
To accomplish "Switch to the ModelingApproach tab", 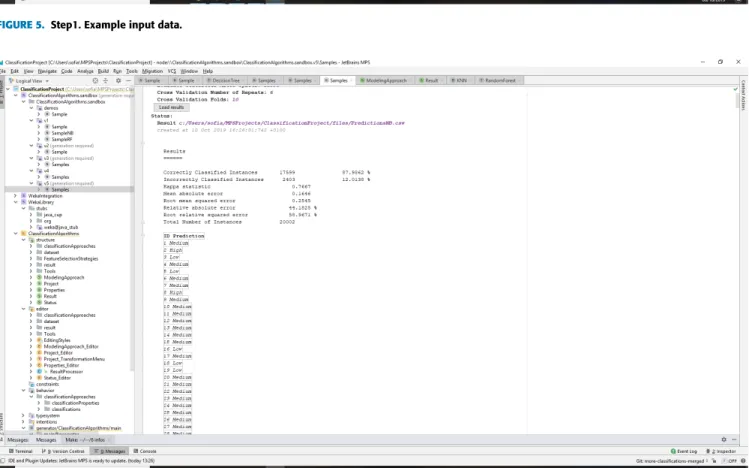I will (x=384, y=80).
